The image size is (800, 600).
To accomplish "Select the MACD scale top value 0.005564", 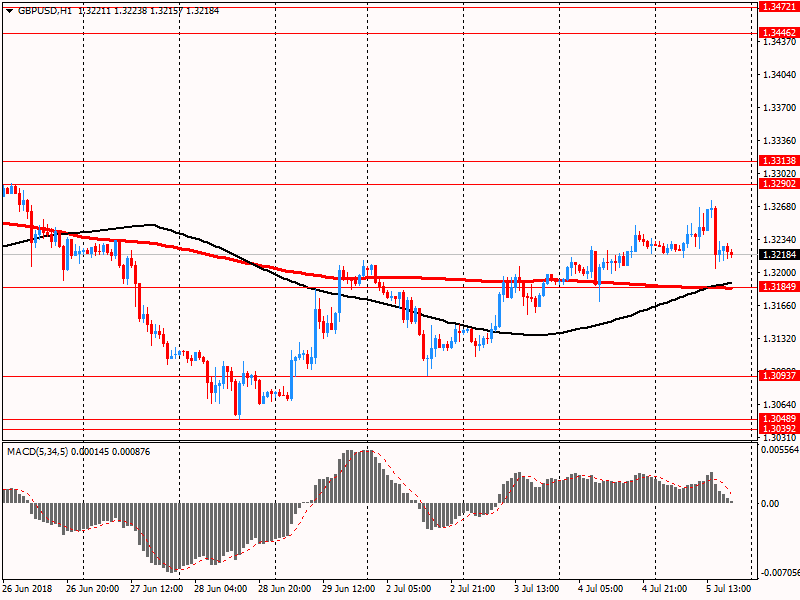I will 780,449.
